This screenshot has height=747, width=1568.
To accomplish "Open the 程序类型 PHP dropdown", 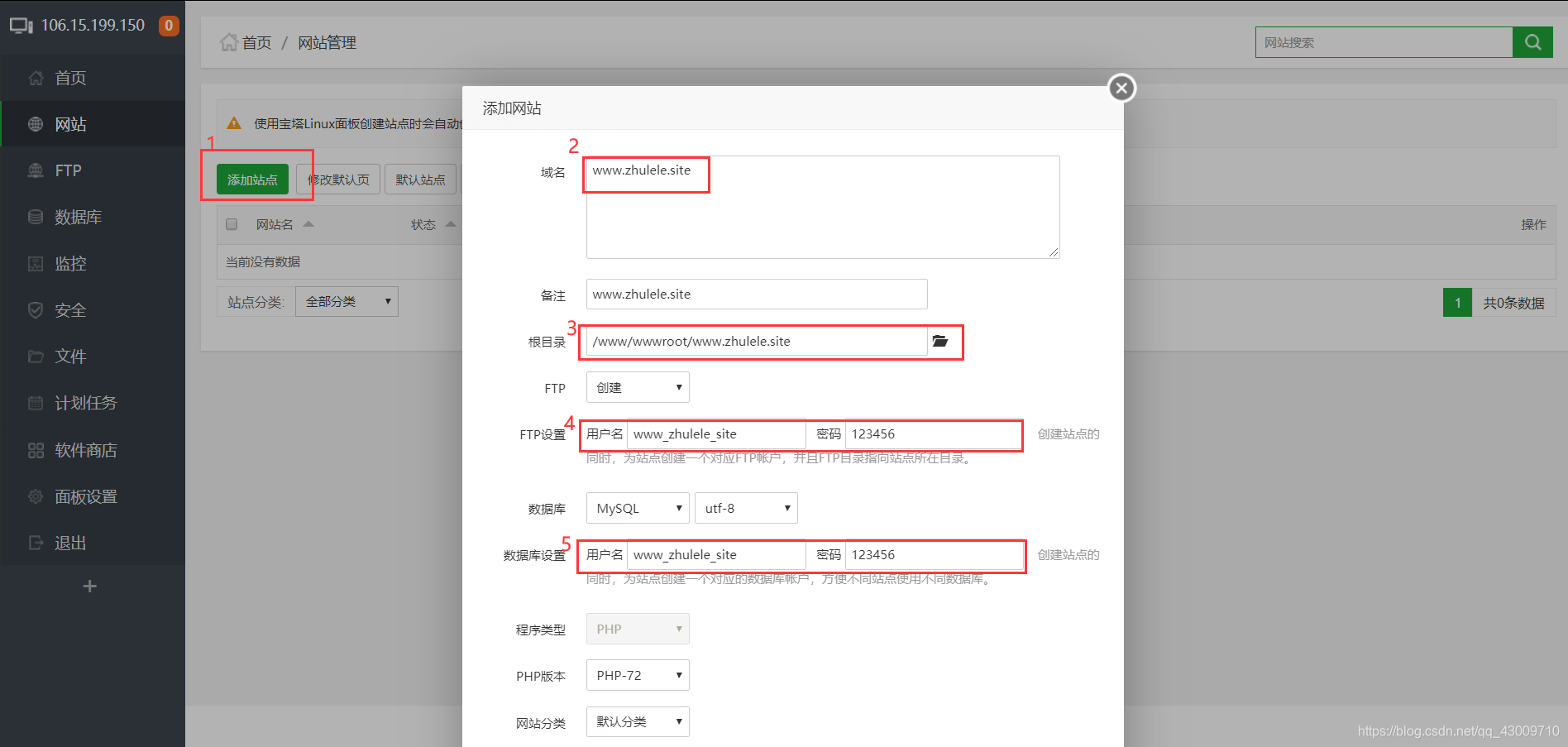I will (638, 629).
